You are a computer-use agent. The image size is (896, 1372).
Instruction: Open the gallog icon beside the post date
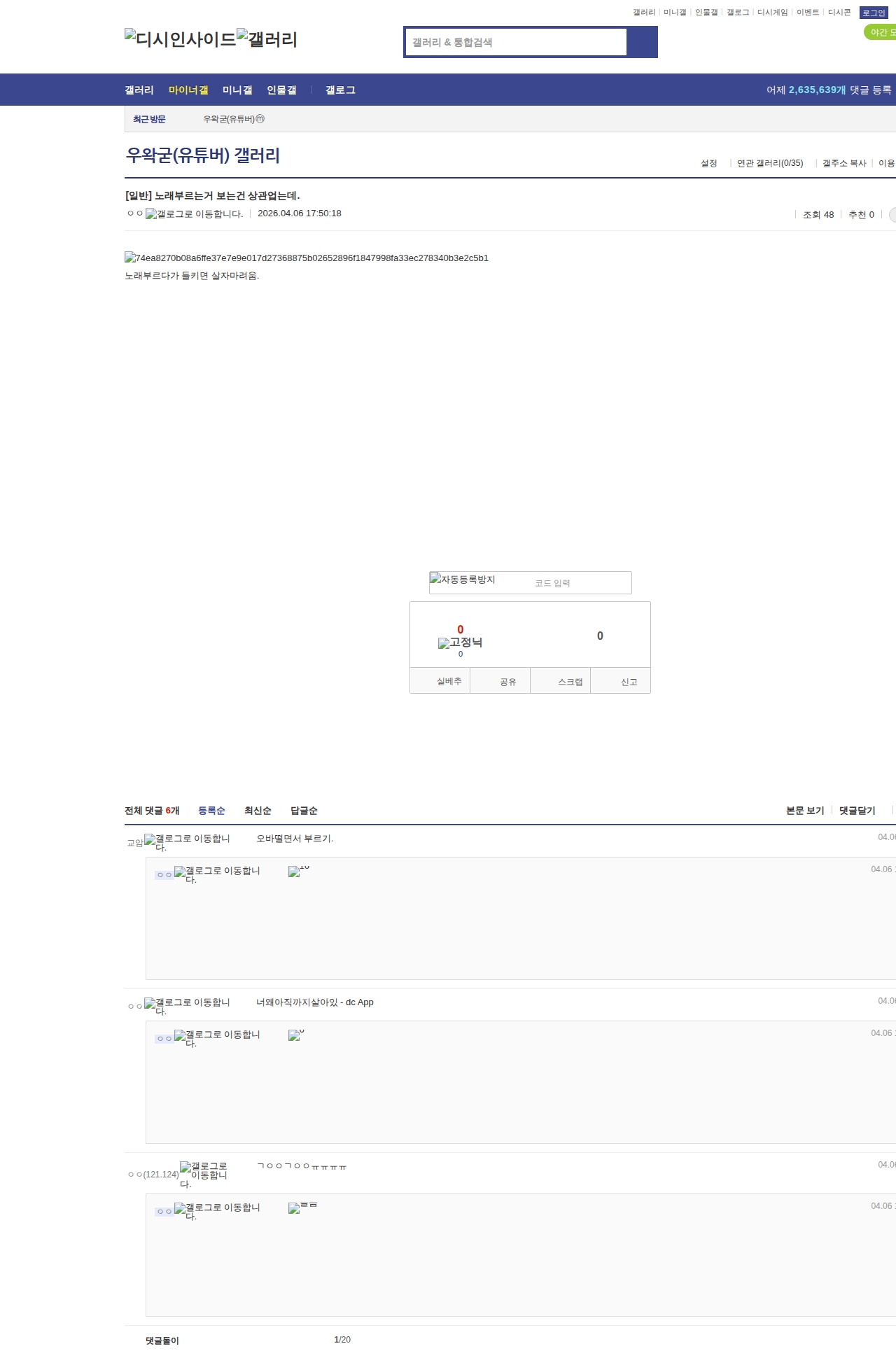195,214
